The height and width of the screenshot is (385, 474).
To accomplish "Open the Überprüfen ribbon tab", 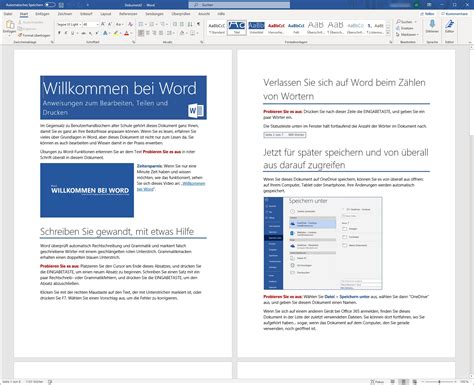I will click(181, 14).
